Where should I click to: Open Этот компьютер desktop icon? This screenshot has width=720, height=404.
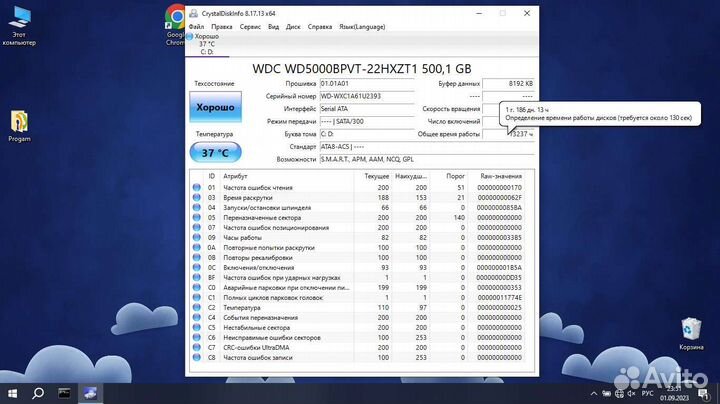[19, 26]
